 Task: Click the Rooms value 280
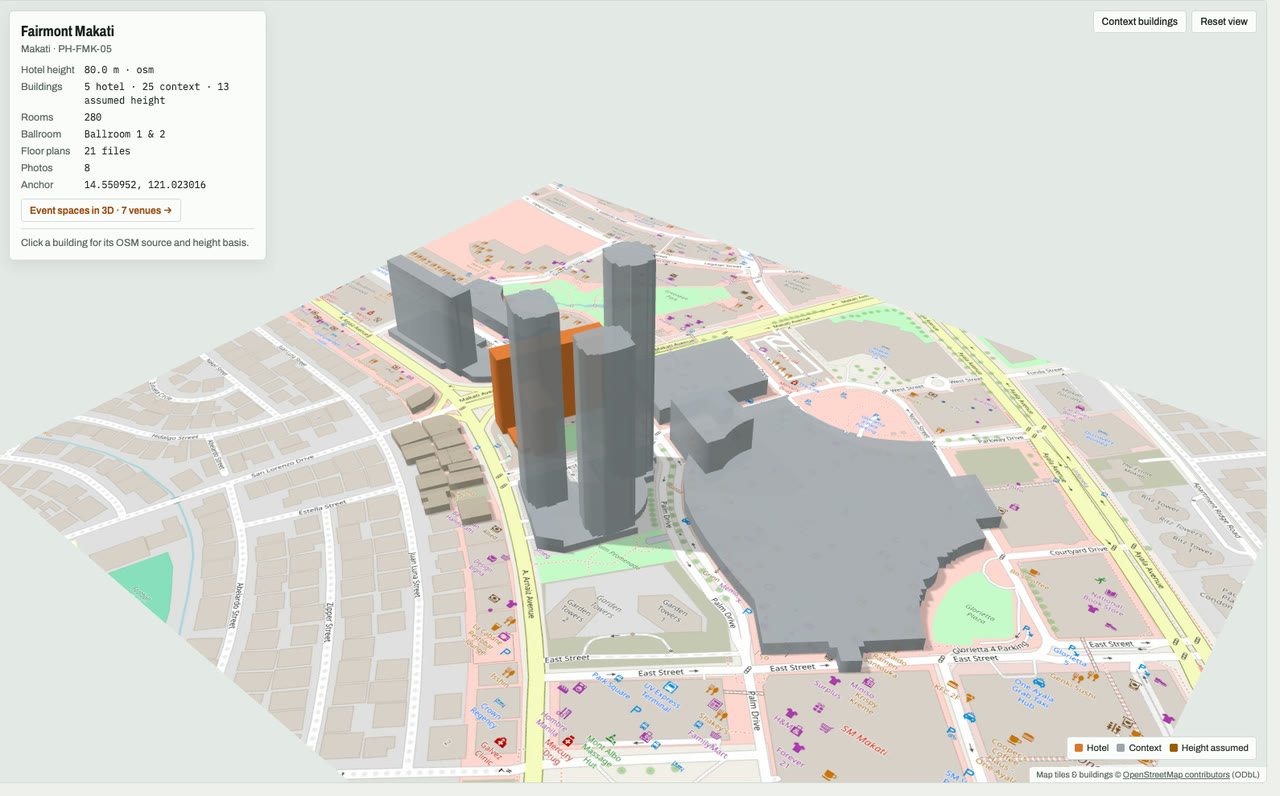click(93, 117)
